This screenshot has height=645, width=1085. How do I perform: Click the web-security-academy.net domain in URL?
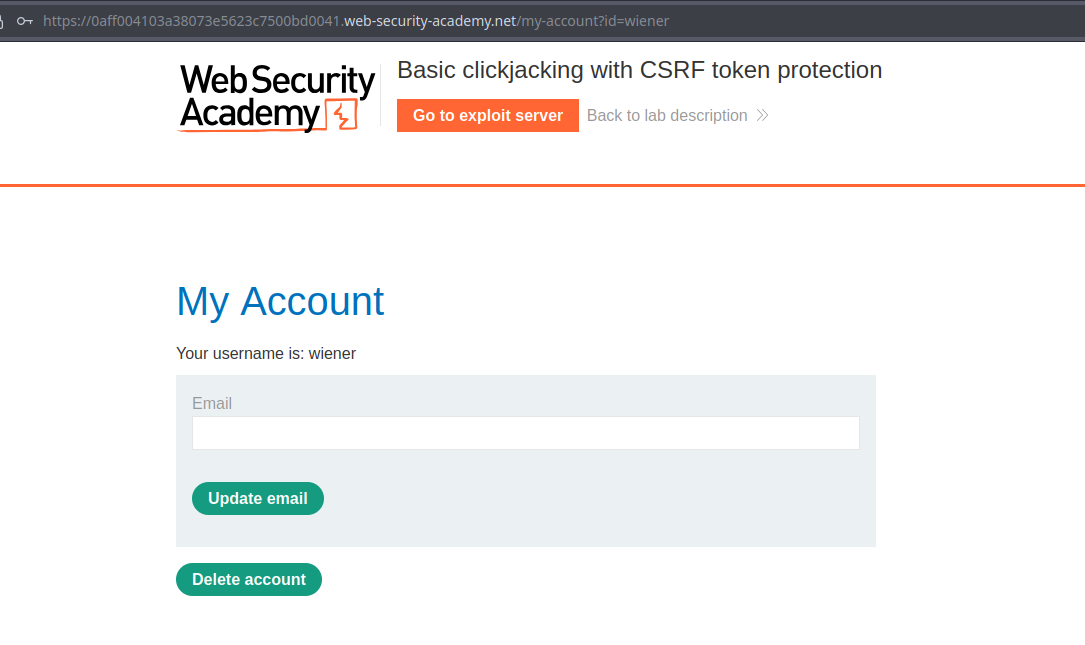[430, 20]
